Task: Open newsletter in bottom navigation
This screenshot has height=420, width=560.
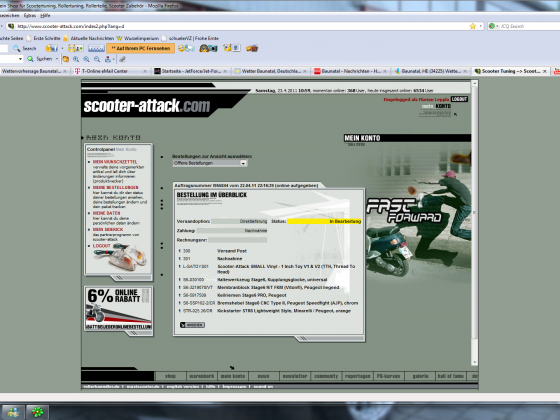Action: coord(295,376)
